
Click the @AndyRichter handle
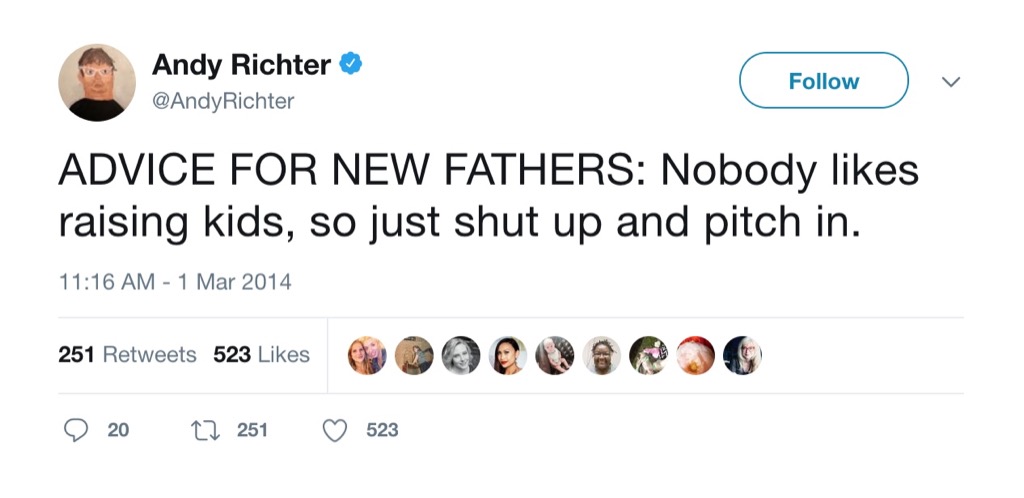[223, 101]
